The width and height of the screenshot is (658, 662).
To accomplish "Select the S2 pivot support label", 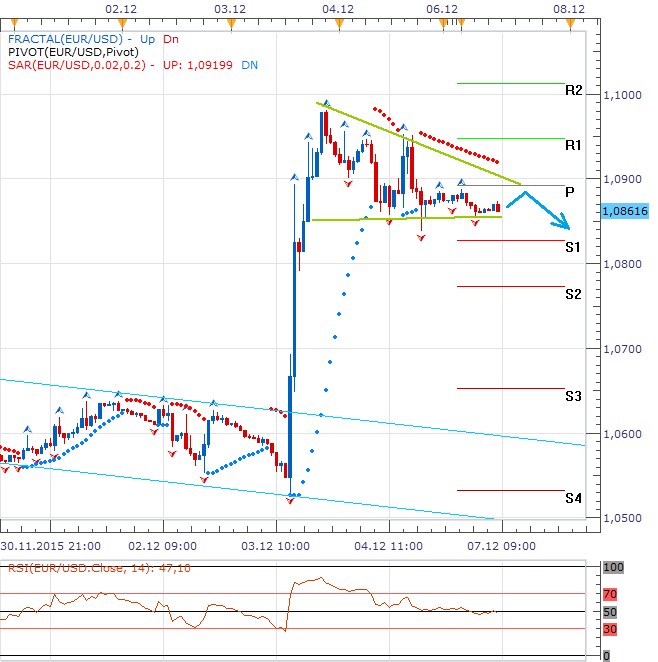I will coord(573,294).
